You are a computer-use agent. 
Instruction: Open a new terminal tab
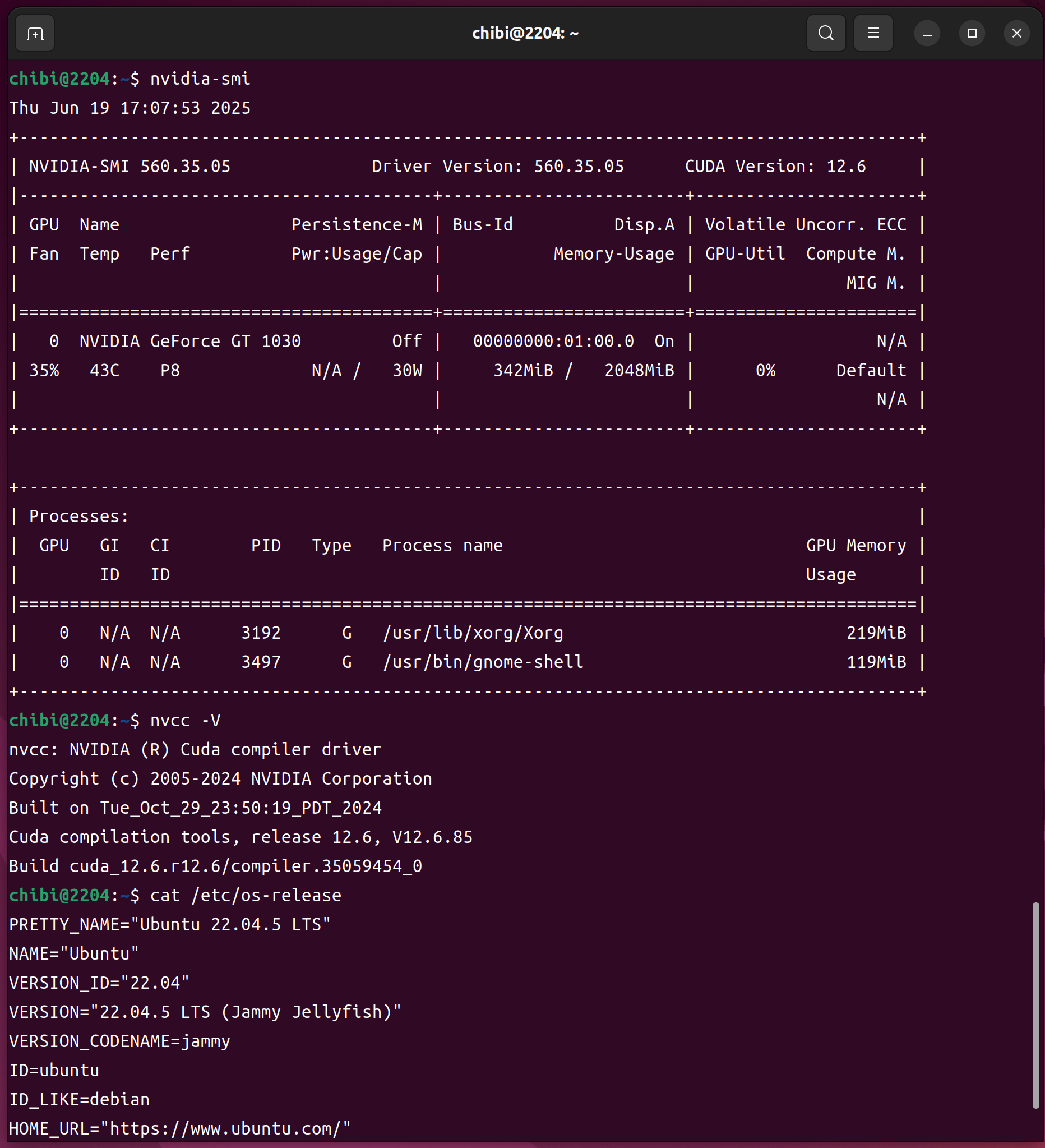point(35,34)
